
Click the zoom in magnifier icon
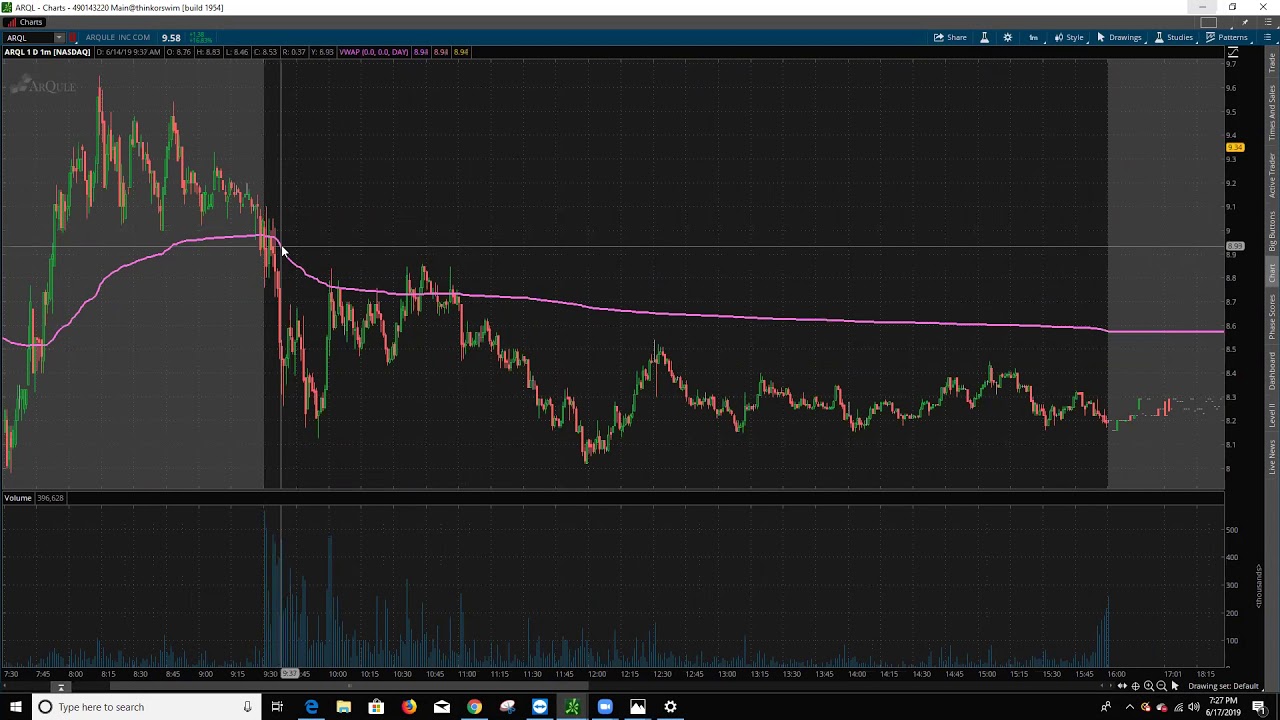(x=1148, y=686)
